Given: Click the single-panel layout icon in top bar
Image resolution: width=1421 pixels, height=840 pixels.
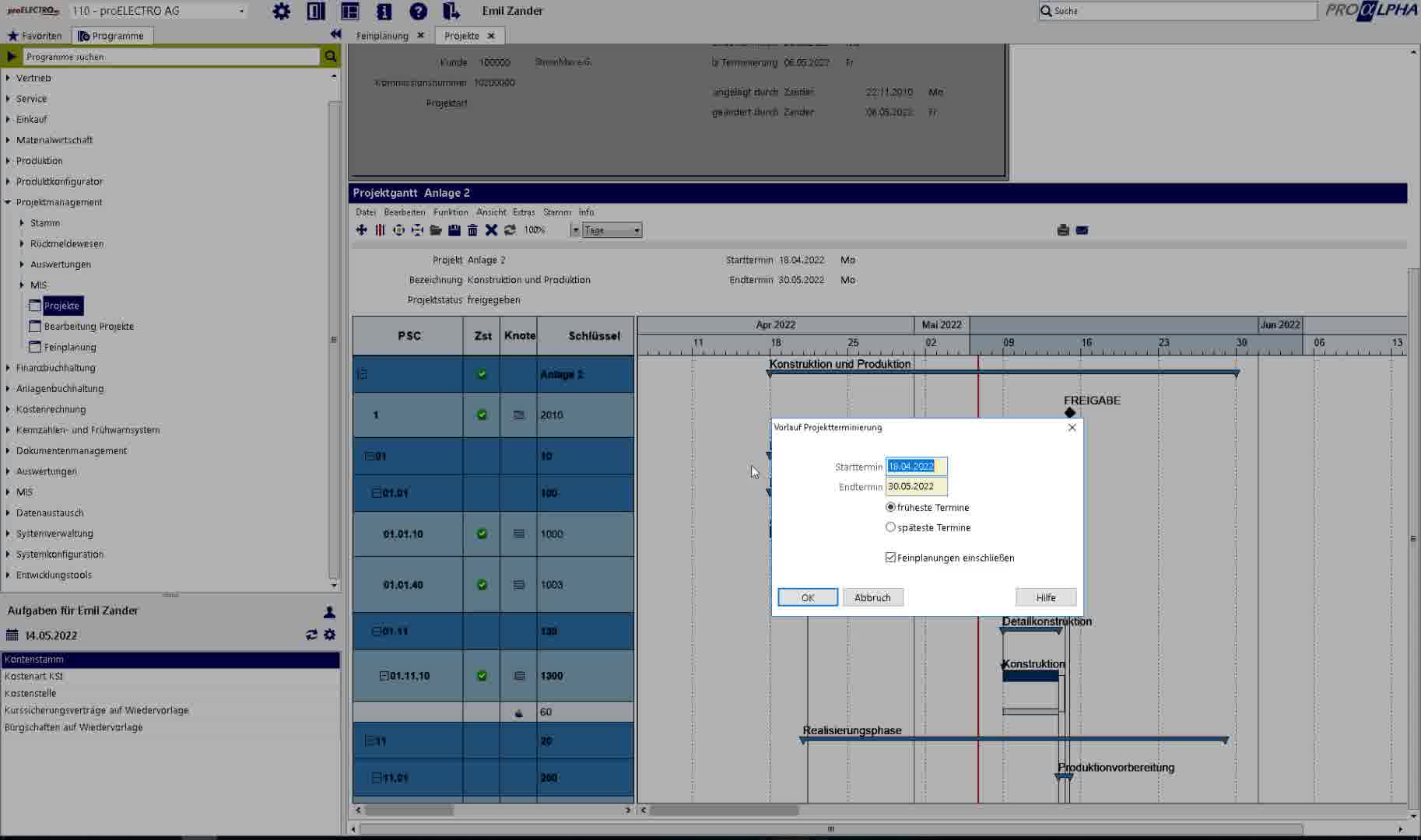Looking at the screenshot, I should coord(316,11).
